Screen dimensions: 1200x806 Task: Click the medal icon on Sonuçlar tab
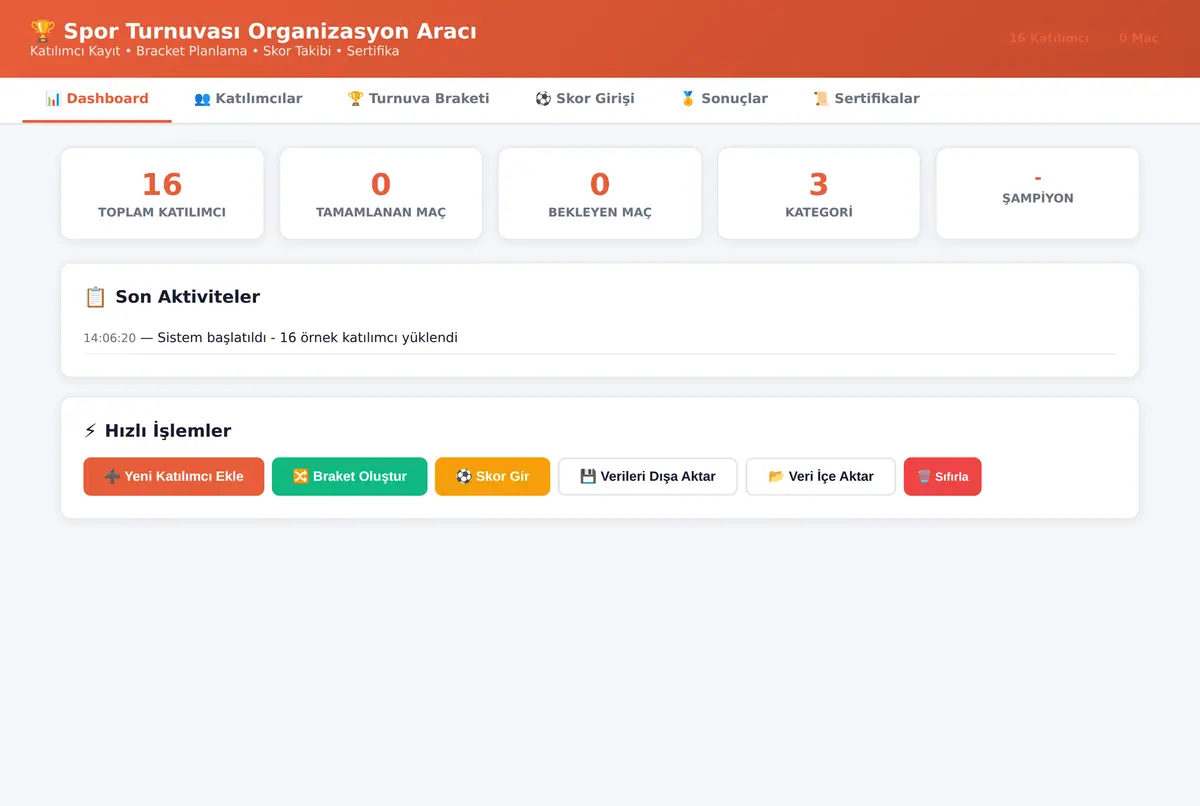[x=687, y=99]
